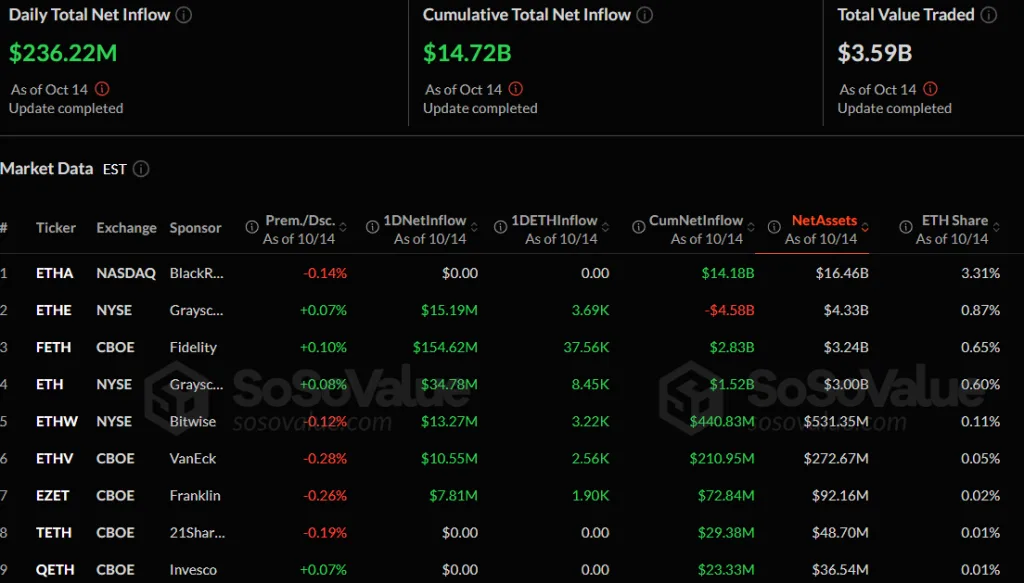This screenshot has width=1024, height=583.
Task: Click red alert icon under $3.59B
Action: pos(931,89)
